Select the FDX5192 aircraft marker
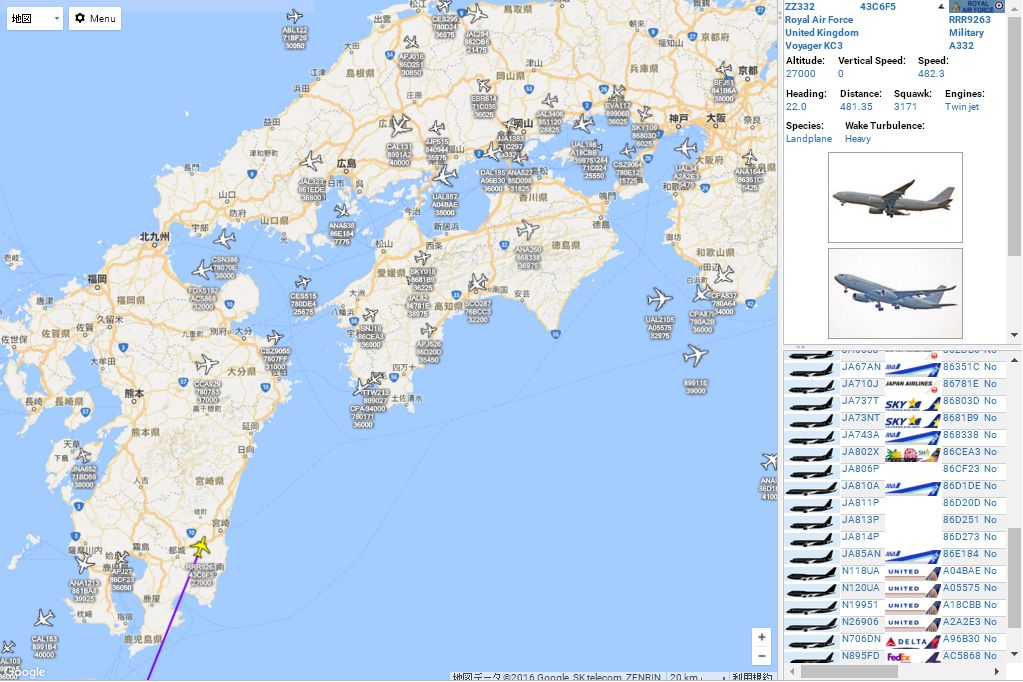The width and height of the screenshot is (1023, 682). click(x=202, y=270)
